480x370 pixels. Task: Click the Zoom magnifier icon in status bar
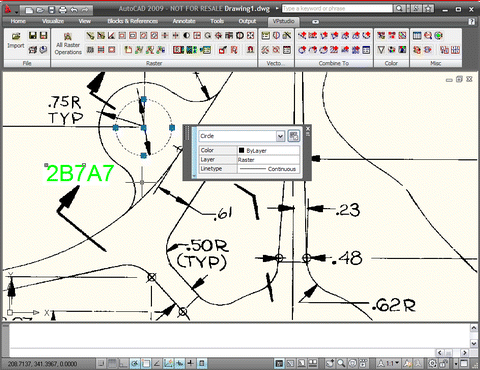coord(341,363)
